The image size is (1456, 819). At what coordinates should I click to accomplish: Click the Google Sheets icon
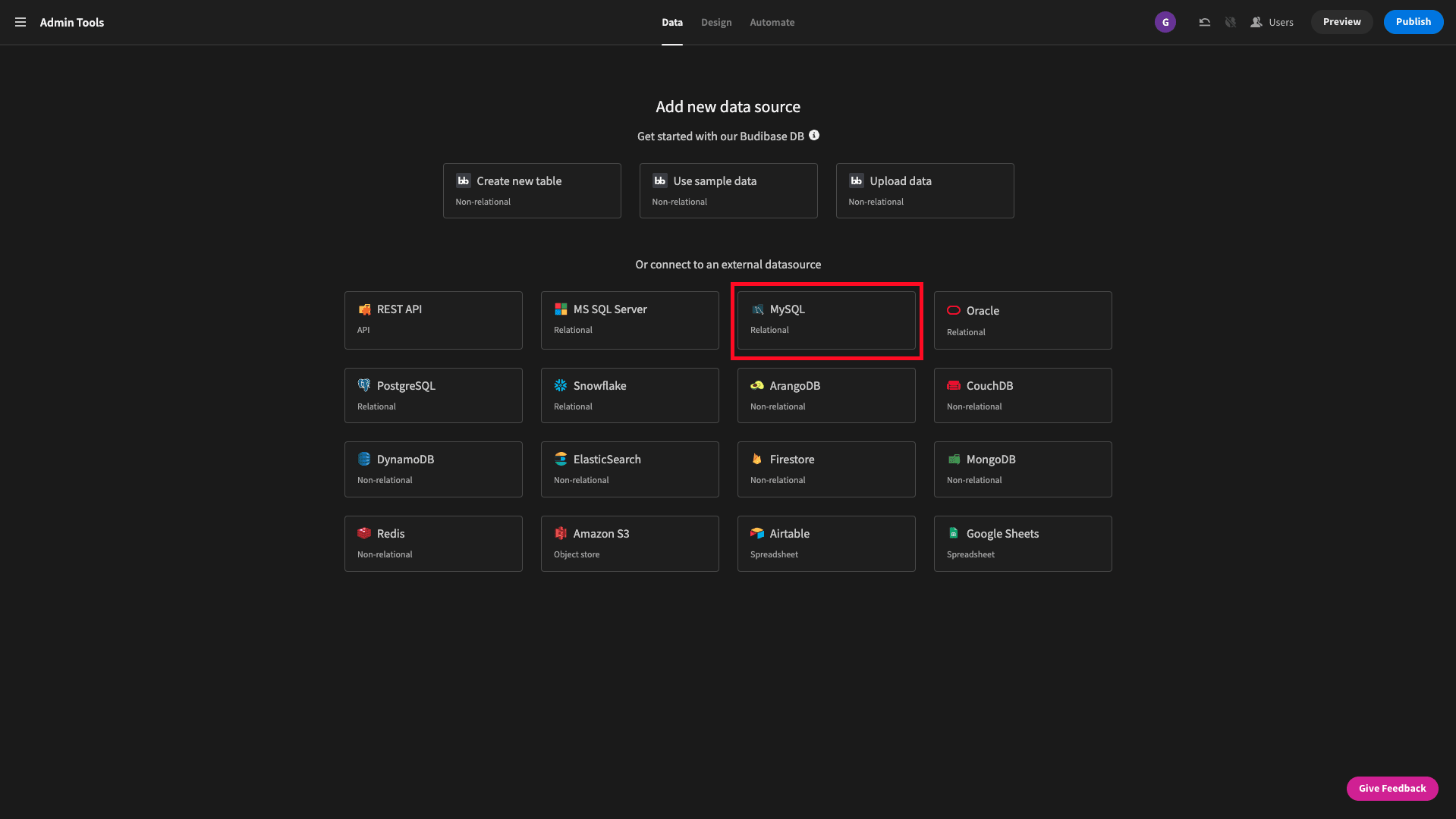[954, 533]
